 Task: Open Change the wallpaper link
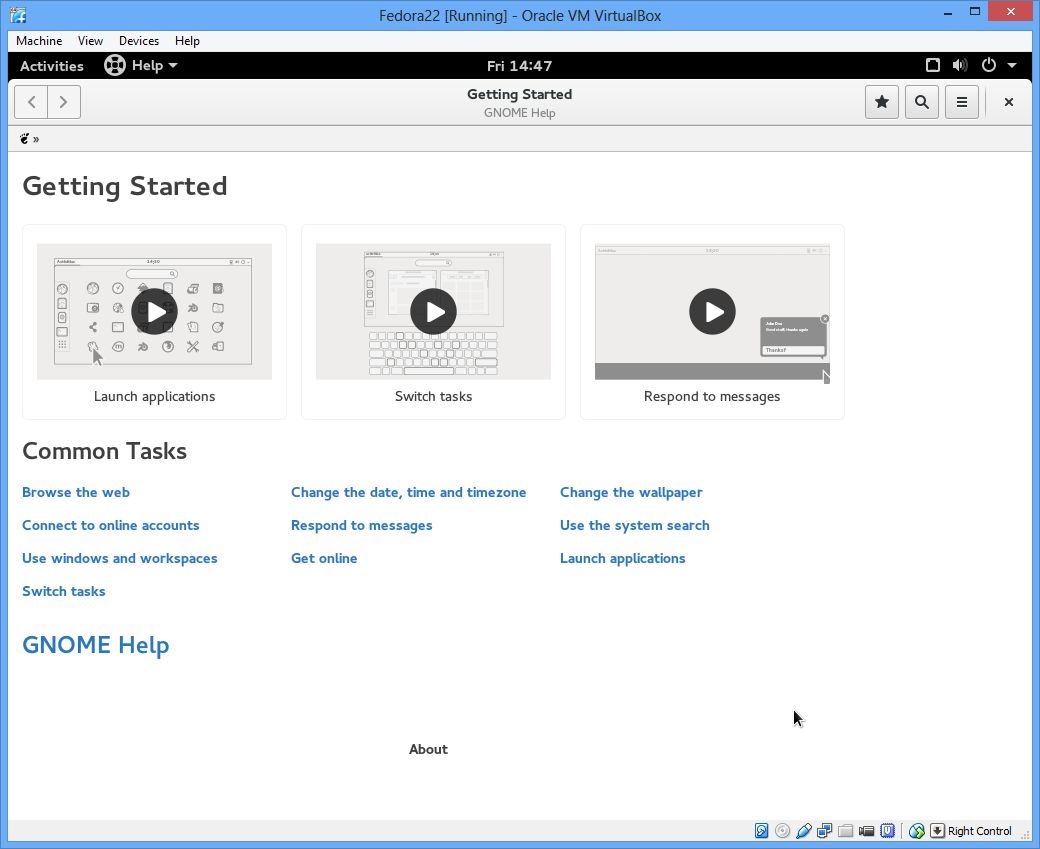631,492
